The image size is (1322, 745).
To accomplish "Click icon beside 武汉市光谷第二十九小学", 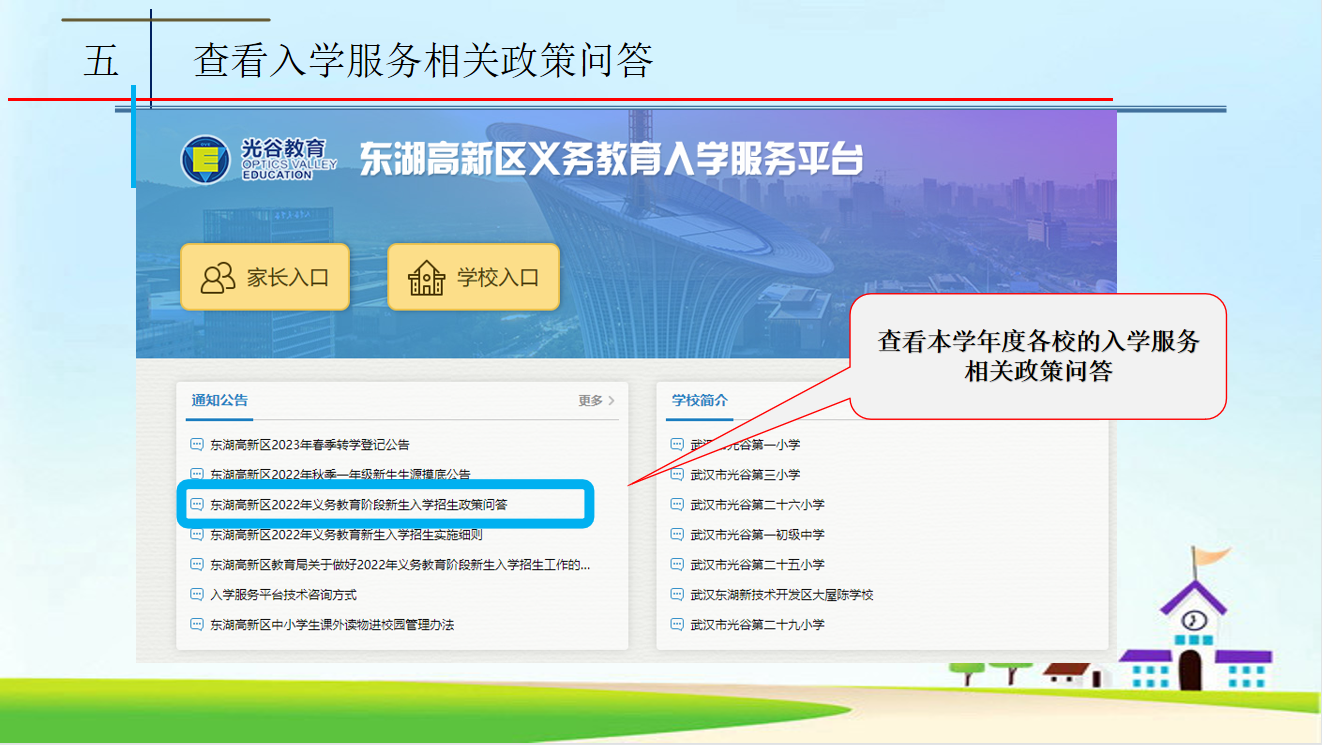I will pos(677,625).
